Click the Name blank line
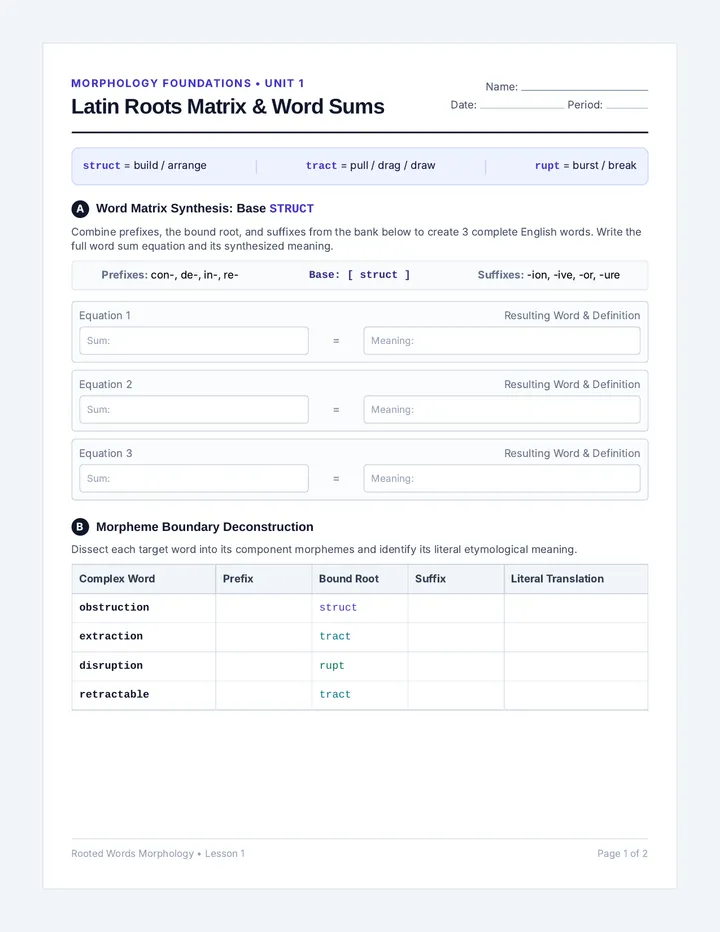The image size is (720, 932). [584, 89]
